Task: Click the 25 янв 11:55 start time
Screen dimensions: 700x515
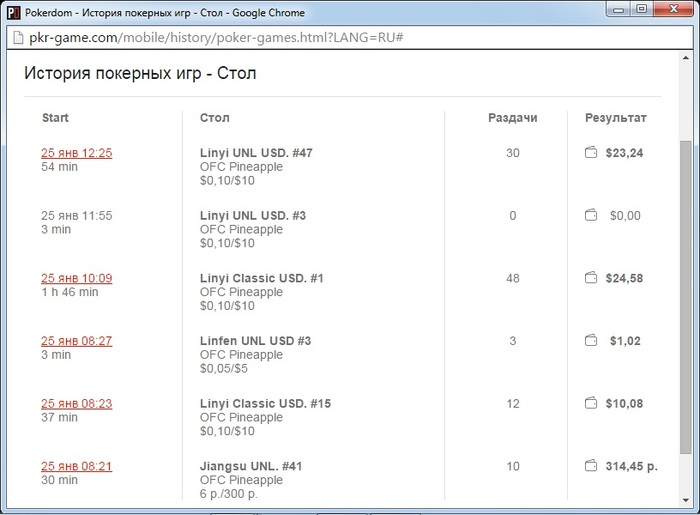Action: pyautogui.click(x=77, y=216)
